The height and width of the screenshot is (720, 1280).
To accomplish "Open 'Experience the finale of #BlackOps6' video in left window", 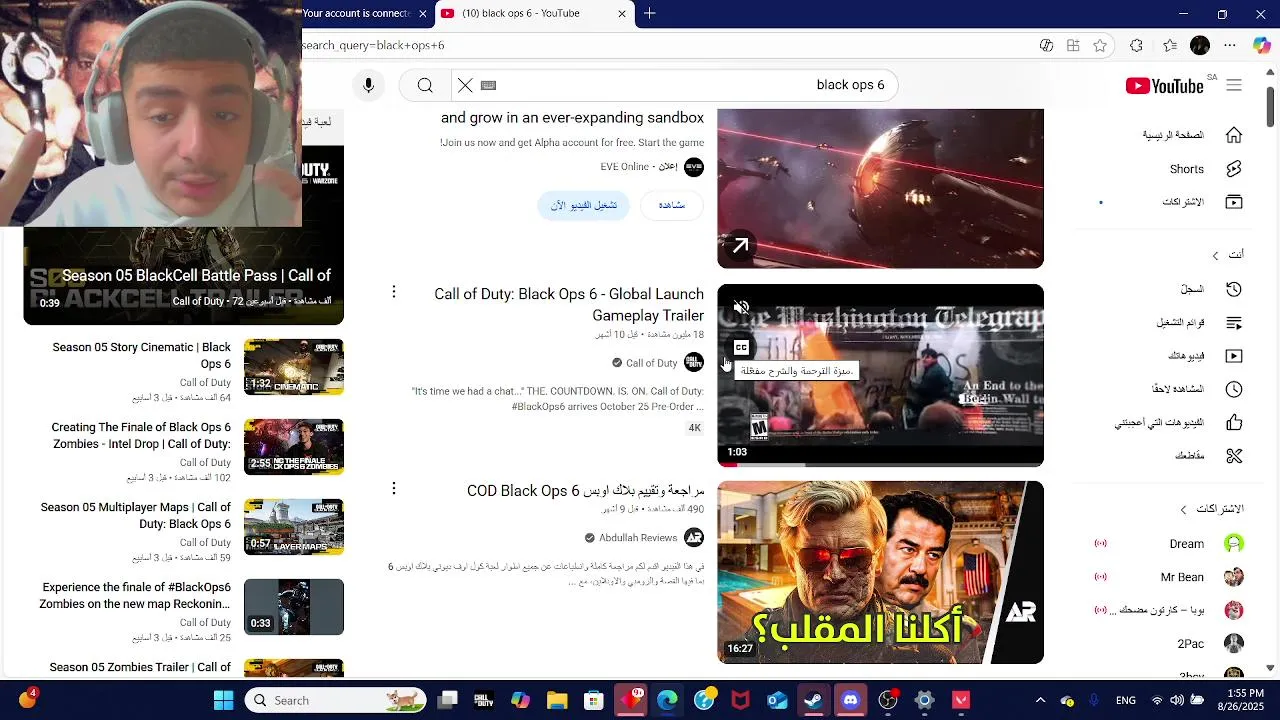I will click(135, 595).
